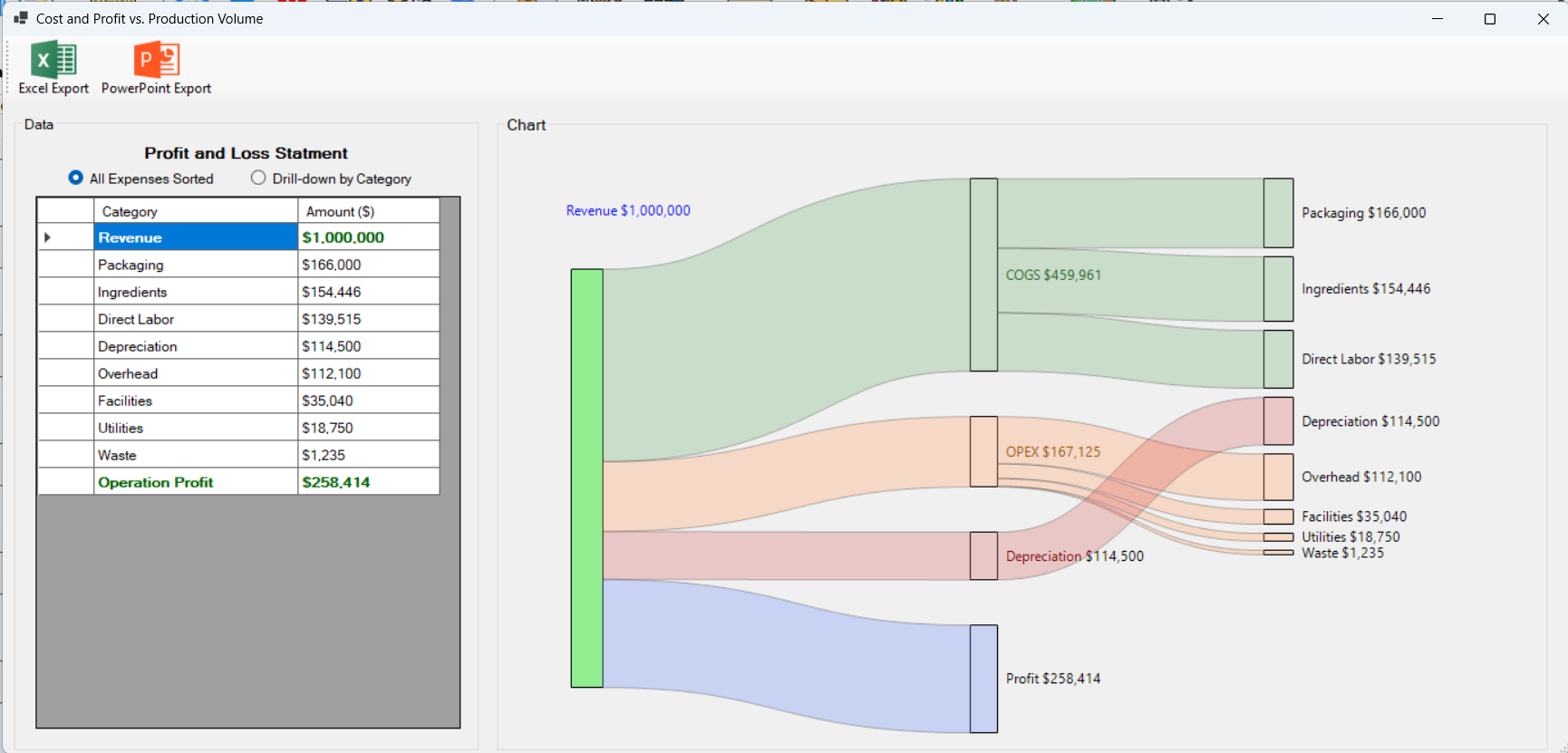Click the Revenue row selector arrow

47,237
